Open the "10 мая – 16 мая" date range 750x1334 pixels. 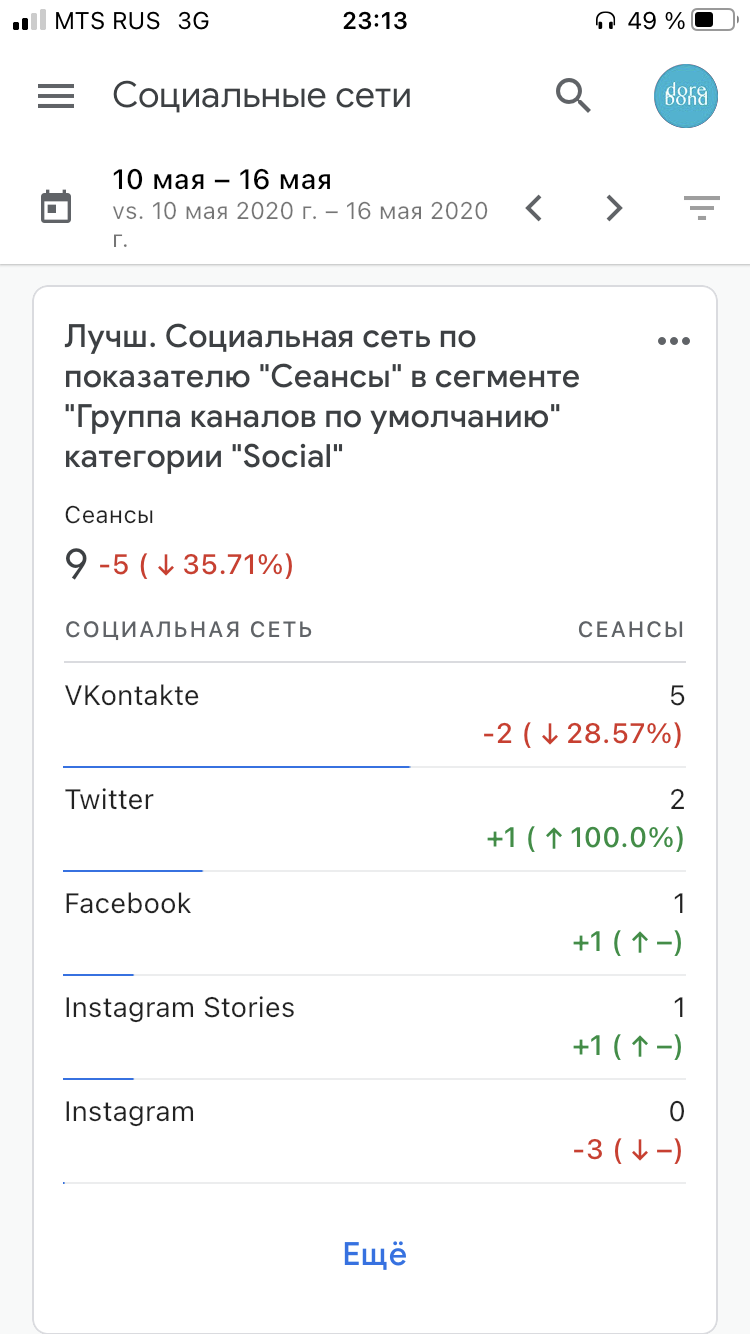[x=222, y=180]
